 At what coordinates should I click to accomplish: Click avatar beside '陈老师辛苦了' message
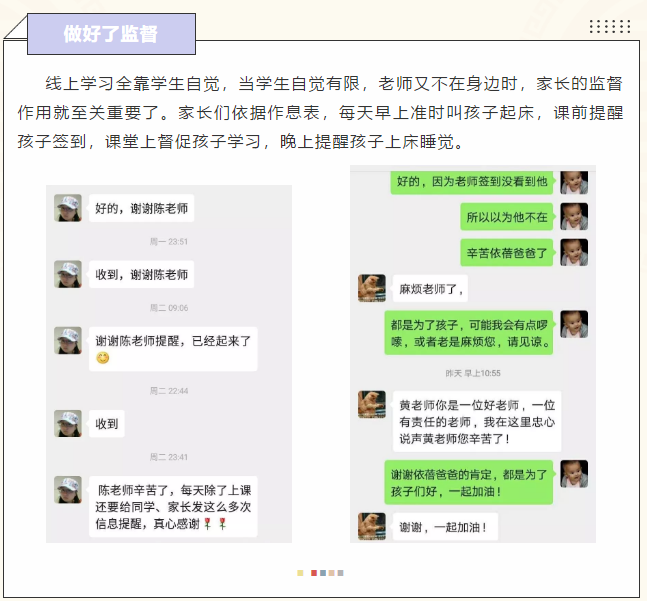(68, 490)
